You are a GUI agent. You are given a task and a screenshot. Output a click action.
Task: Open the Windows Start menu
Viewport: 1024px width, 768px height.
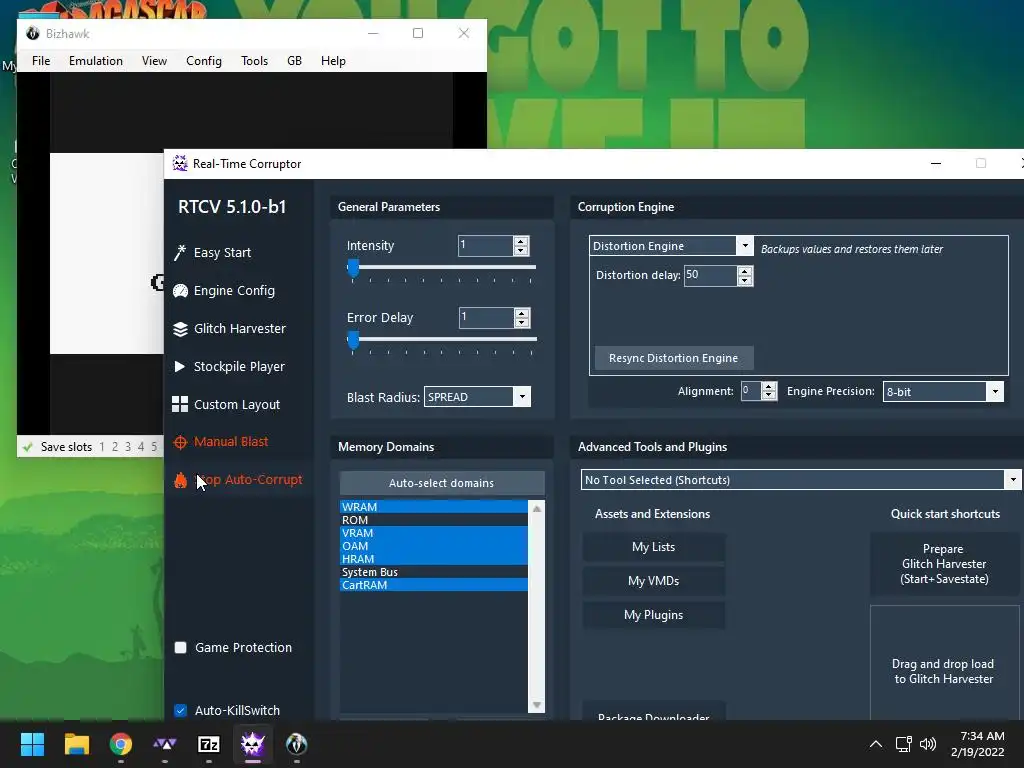coord(32,744)
